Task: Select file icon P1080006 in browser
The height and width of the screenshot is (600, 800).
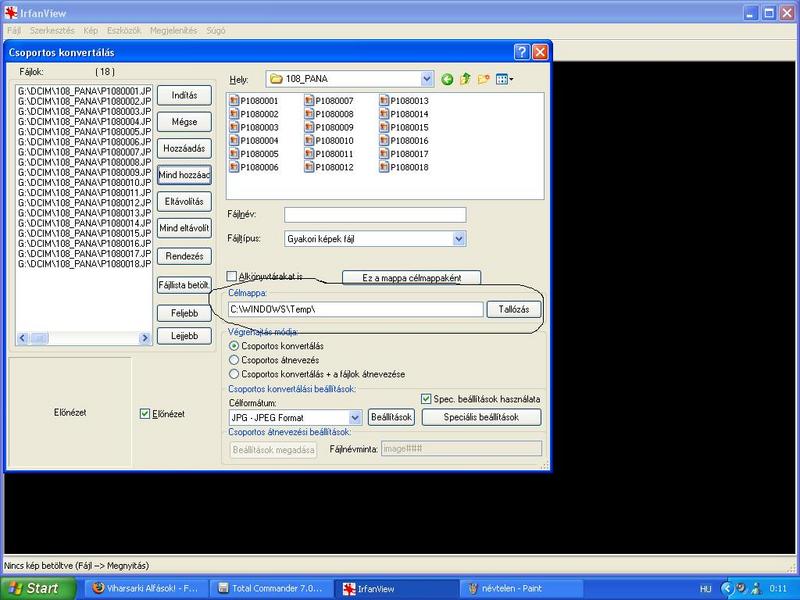Action: [x=234, y=167]
